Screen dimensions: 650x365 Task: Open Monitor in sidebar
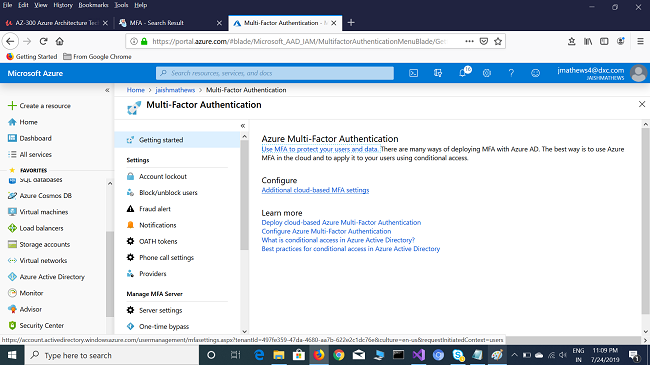pyautogui.click(x=31, y=293)
